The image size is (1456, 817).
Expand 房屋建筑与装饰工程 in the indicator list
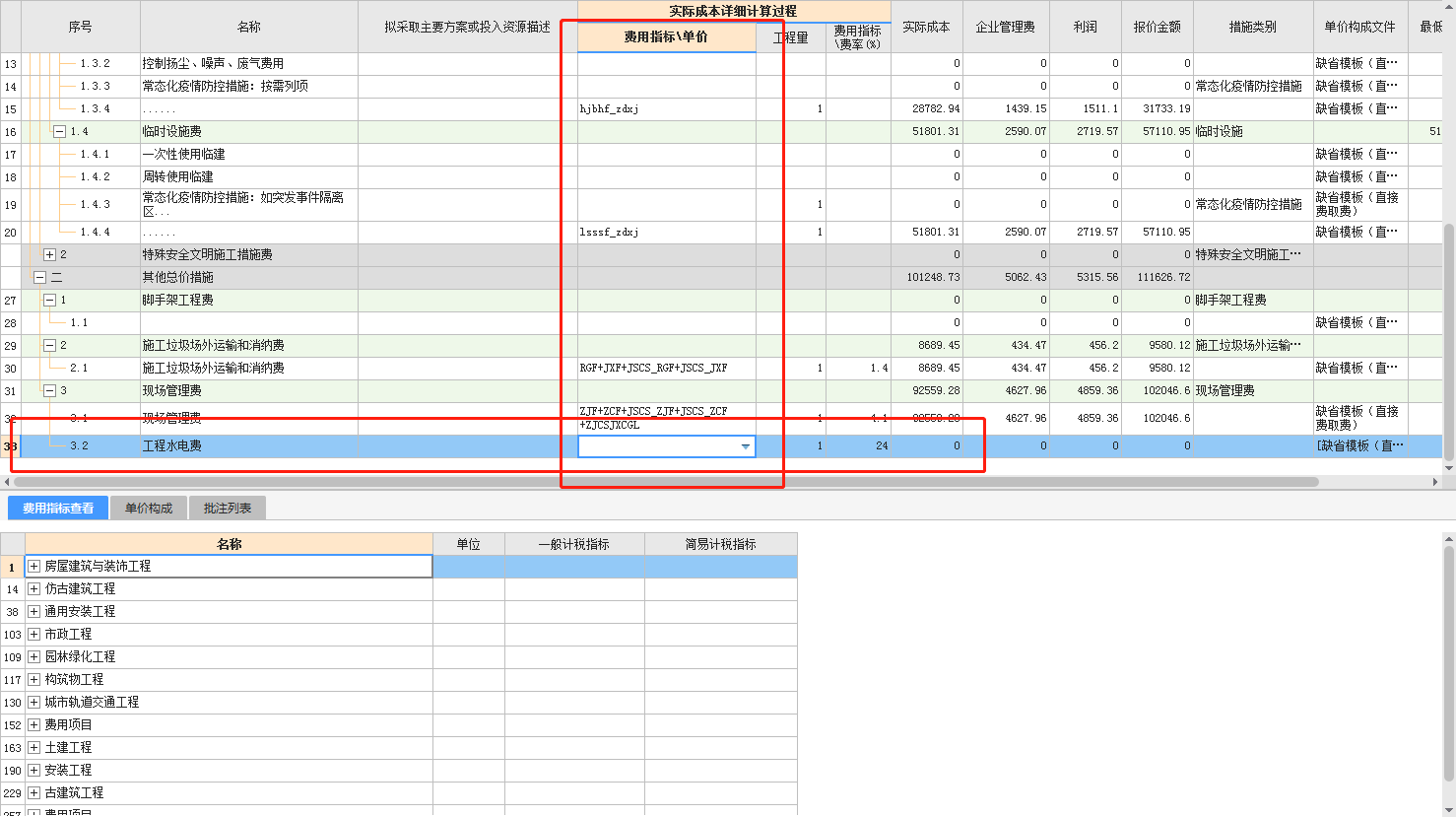tap(33, 567)
